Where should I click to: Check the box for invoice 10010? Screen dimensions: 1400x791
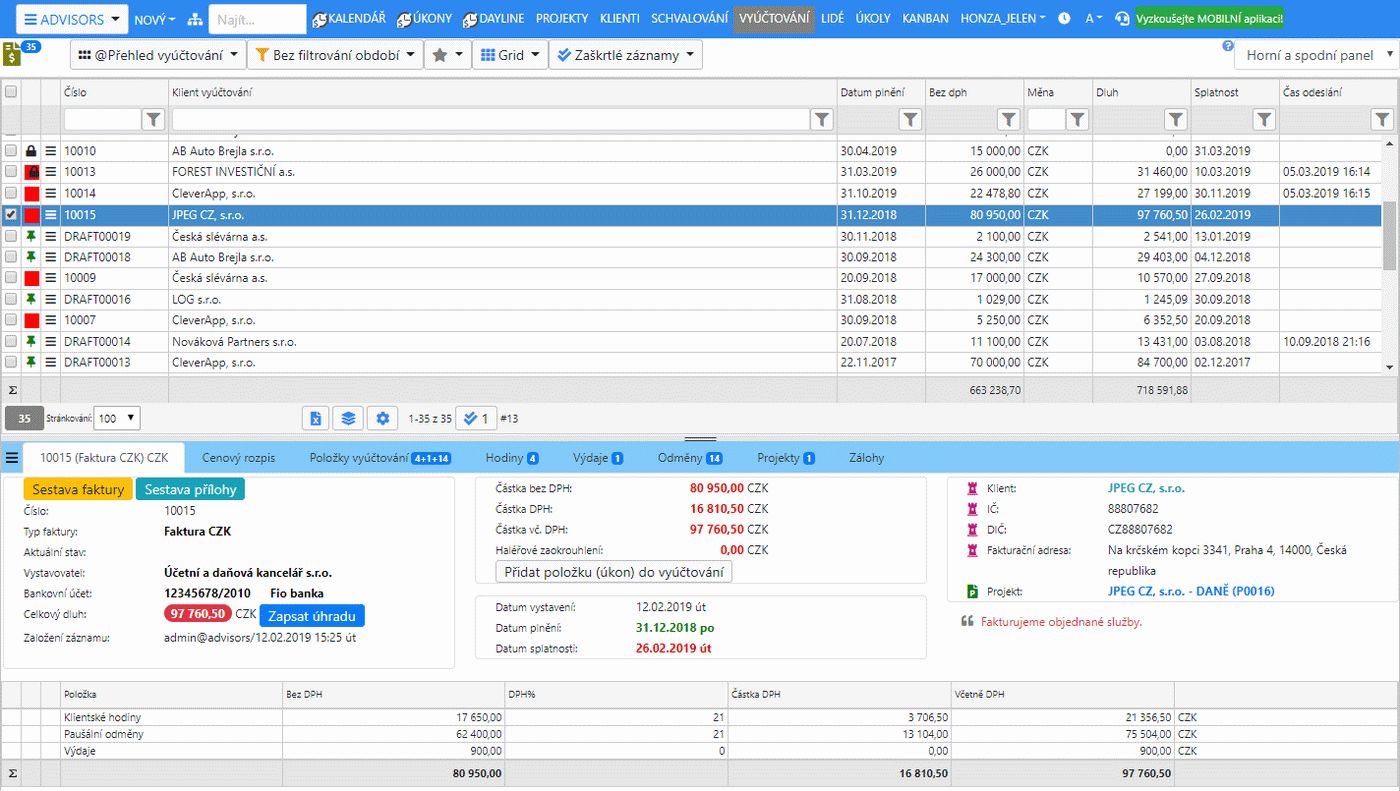pos(11,151)
